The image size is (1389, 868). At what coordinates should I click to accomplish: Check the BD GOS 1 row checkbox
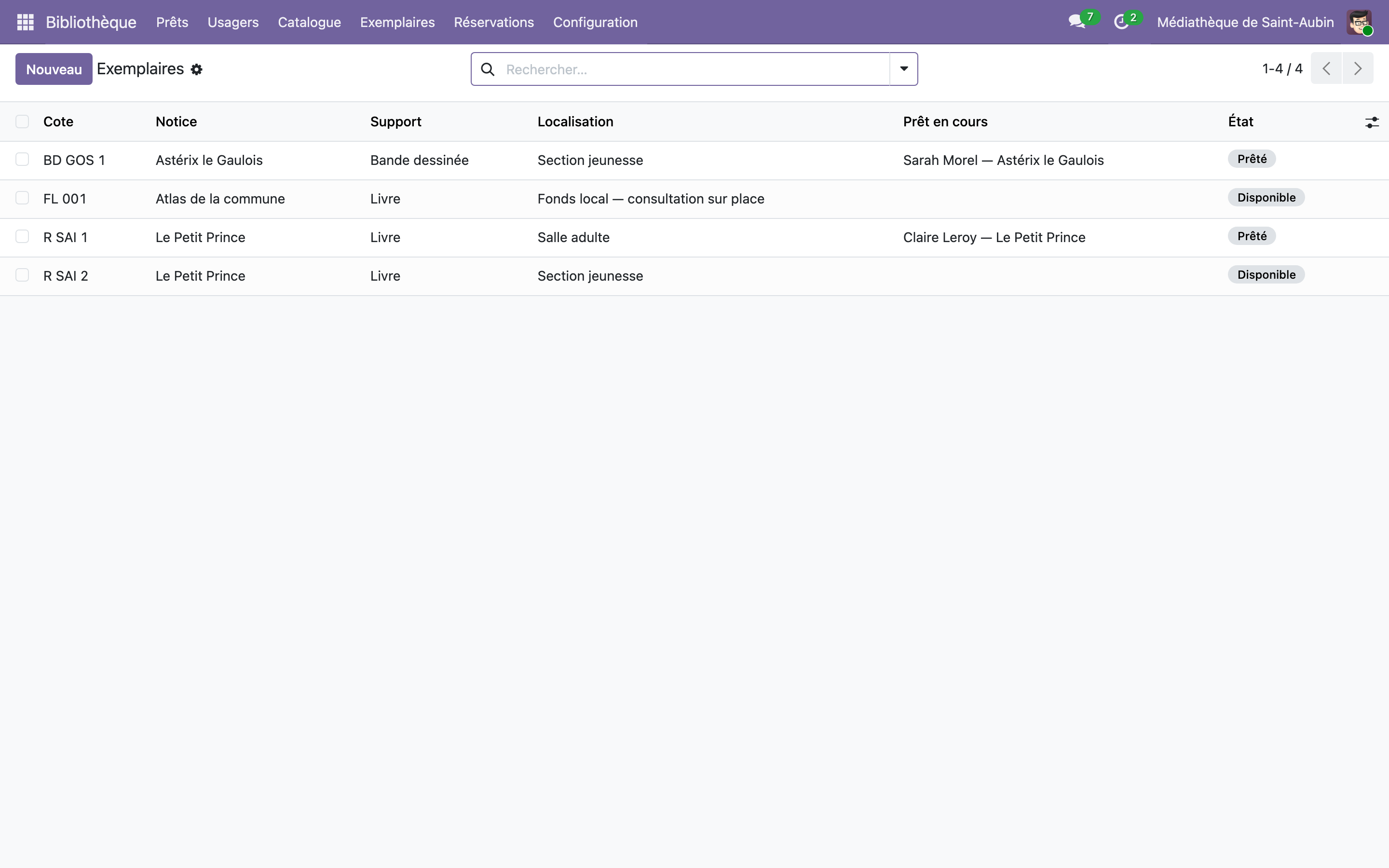point(22,159)
